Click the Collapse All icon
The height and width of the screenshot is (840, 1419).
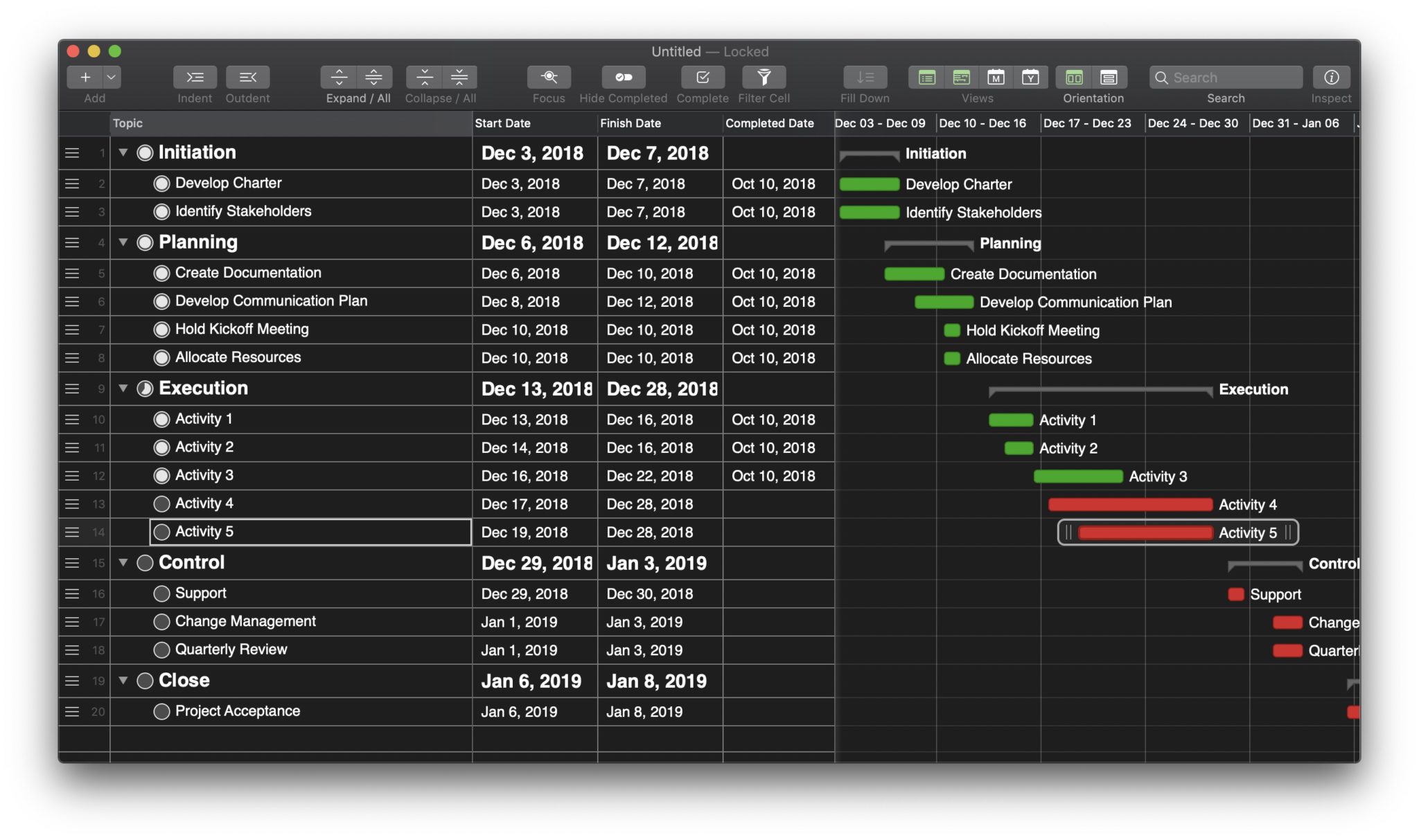coord(459,77)
